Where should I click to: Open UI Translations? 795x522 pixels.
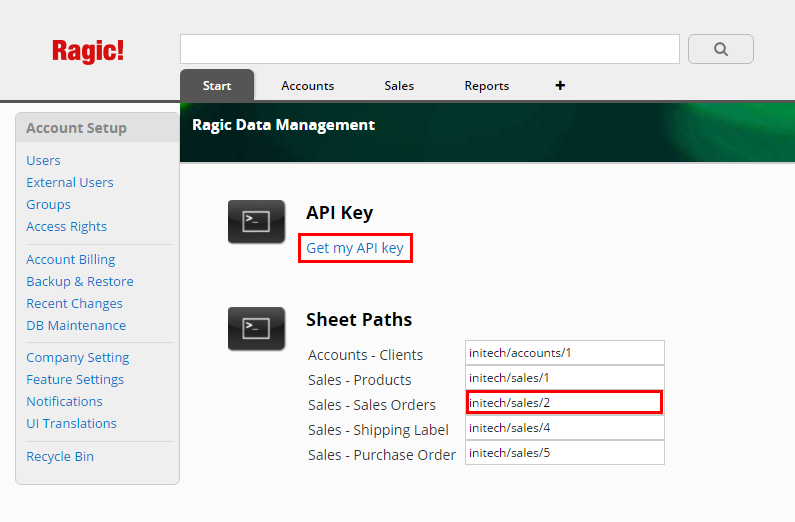pos(71,423)
